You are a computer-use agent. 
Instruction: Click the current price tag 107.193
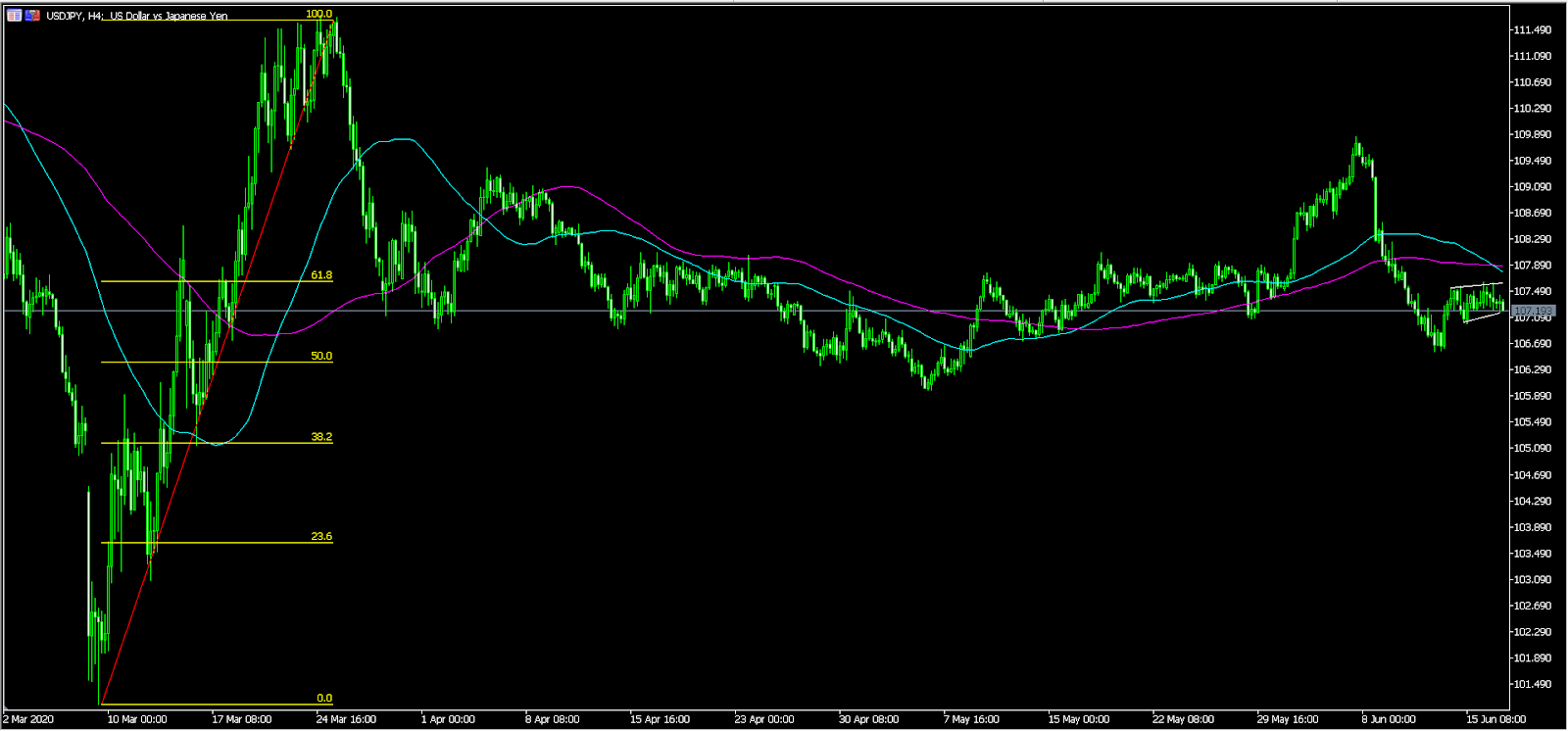coord(1534,311)
